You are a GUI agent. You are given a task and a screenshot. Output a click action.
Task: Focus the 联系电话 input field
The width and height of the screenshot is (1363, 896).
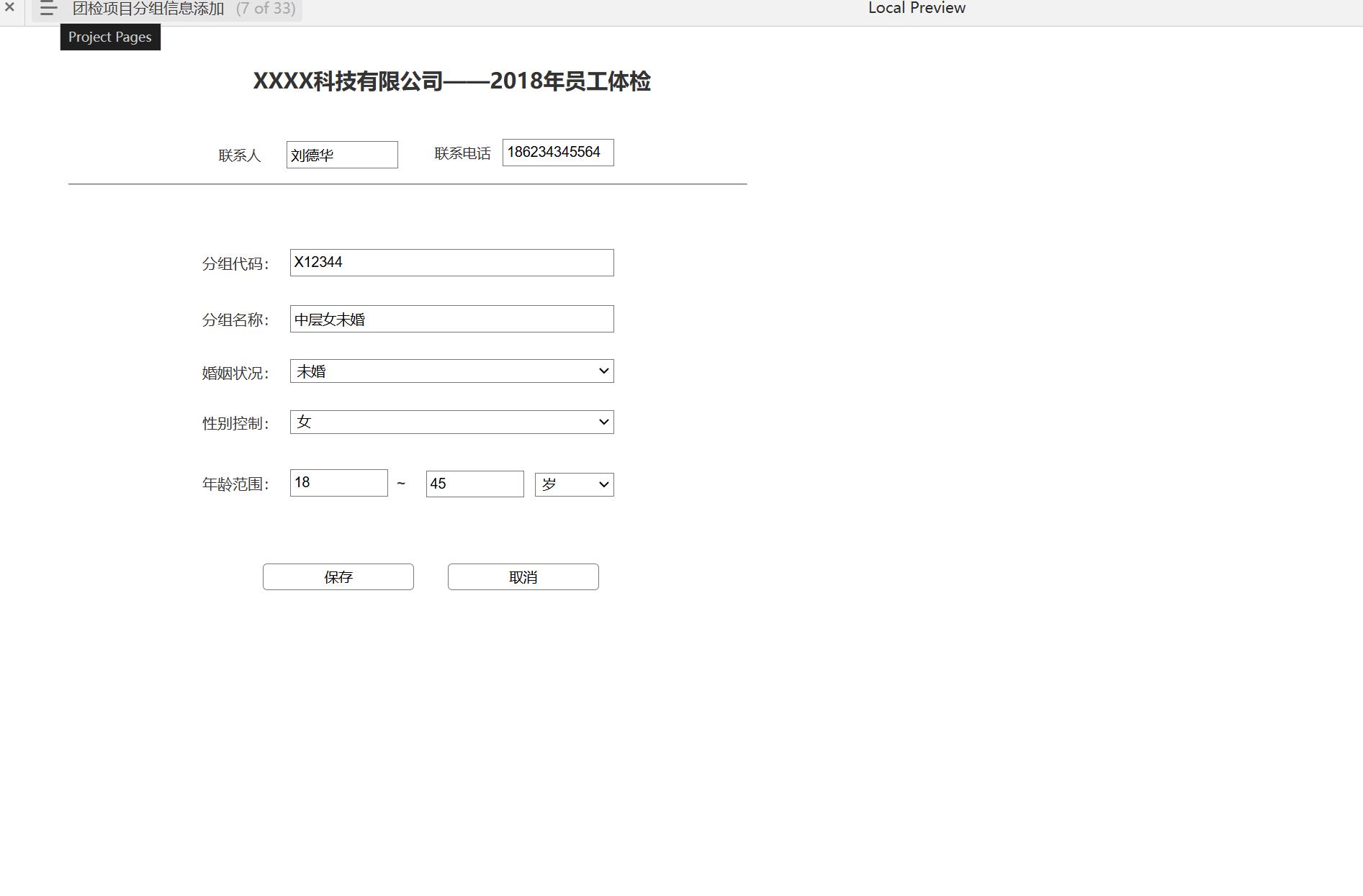(558, 153)
